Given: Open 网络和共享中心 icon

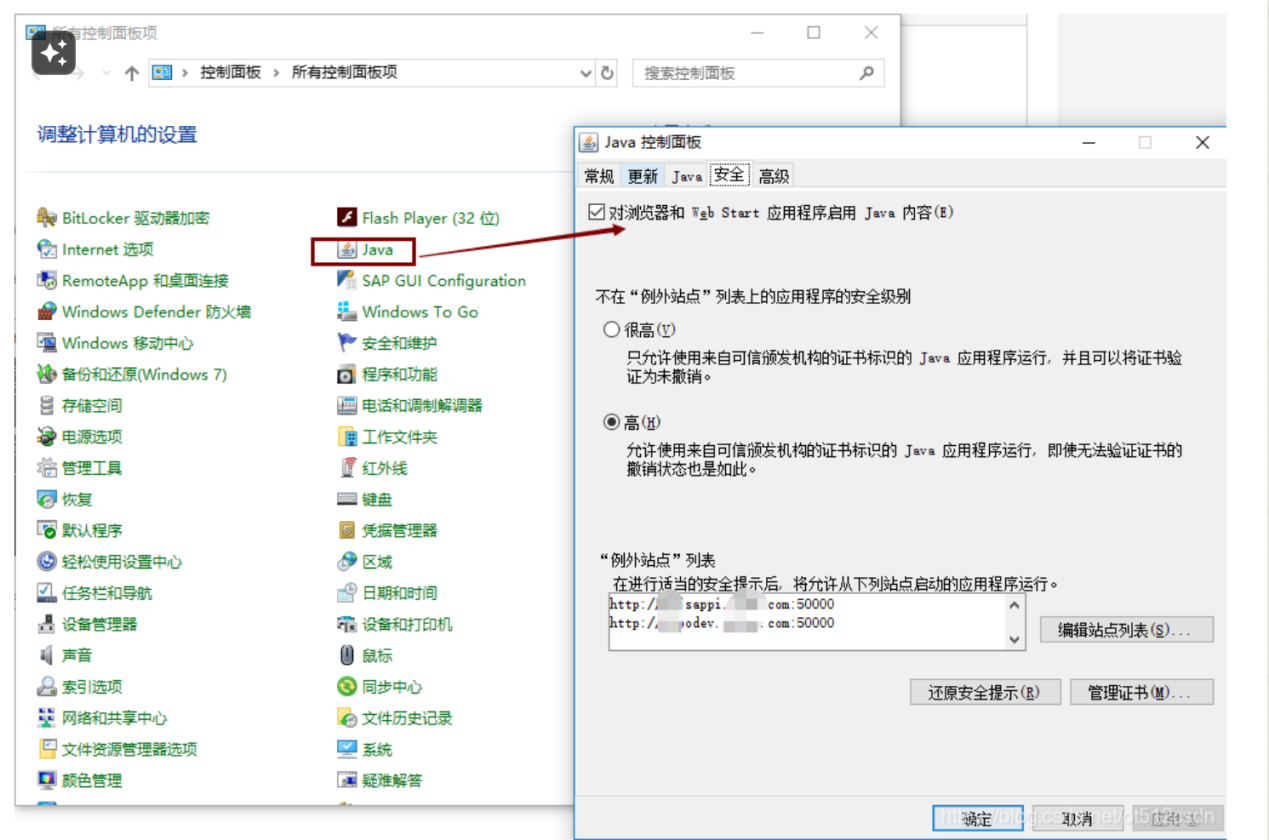Looking at the screenshot, I should [46, 717].
